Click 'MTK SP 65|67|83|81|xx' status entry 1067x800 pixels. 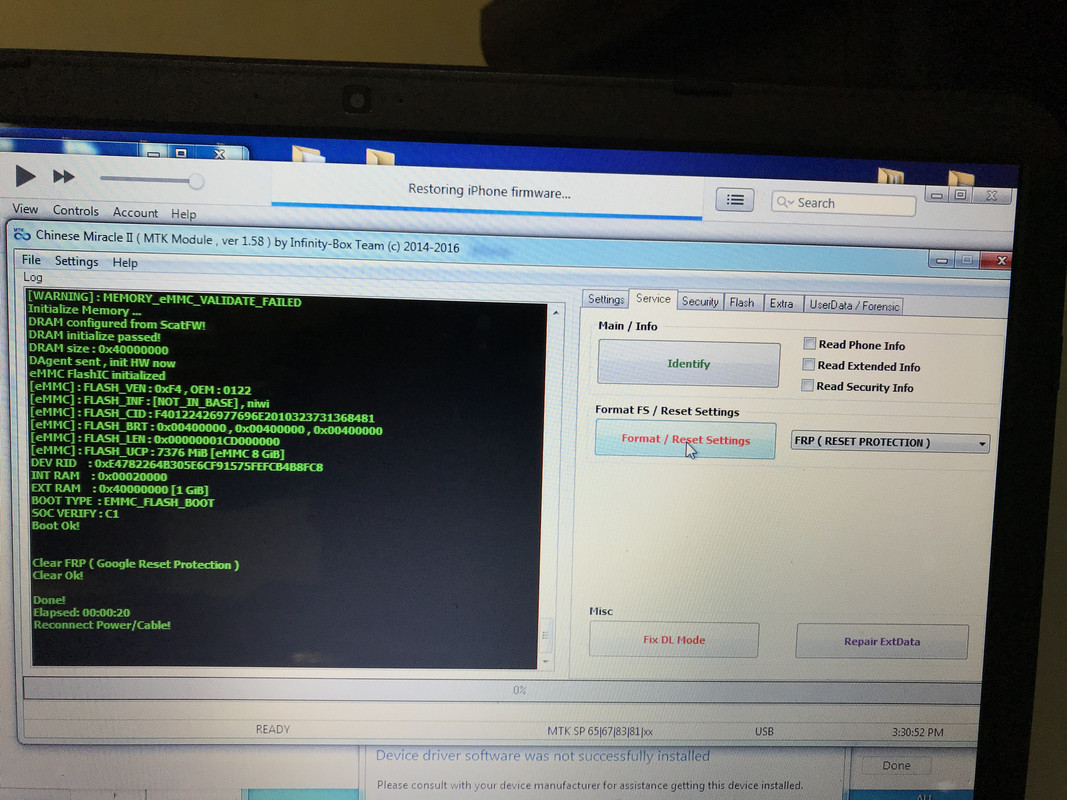coord(600,732)
